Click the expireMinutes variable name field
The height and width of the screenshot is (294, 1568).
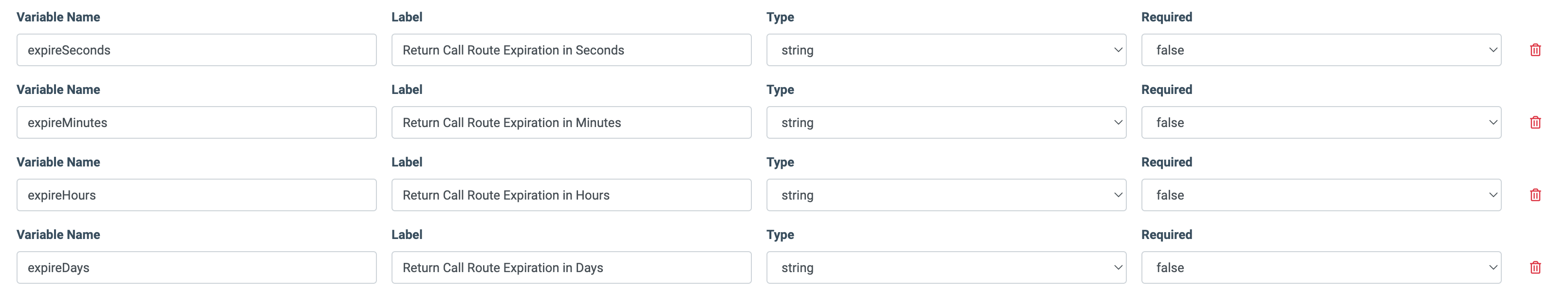196,122
